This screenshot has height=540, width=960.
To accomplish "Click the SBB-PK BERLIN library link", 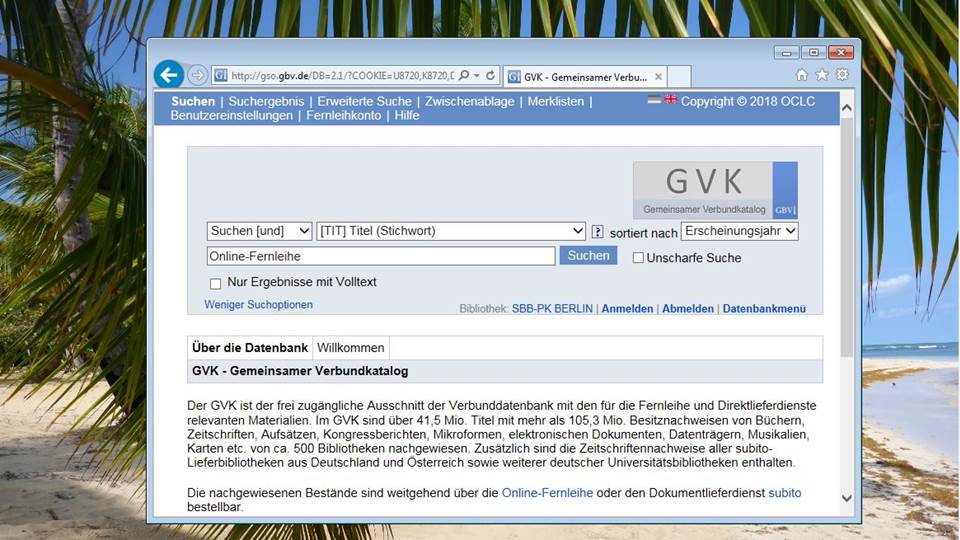I will [x=552, y=309].
